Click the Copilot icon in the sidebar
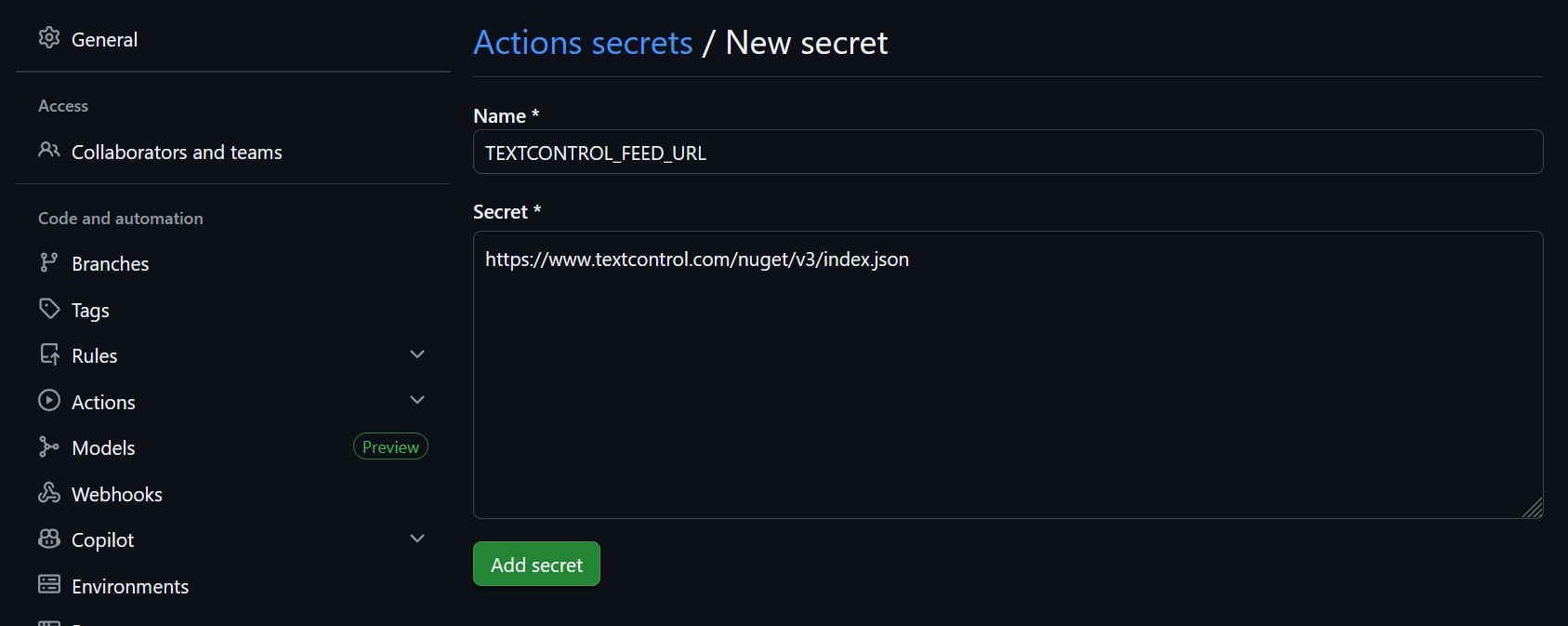Screen dimensions: 1568x626 pyautogui.click(x=49, y=539)
